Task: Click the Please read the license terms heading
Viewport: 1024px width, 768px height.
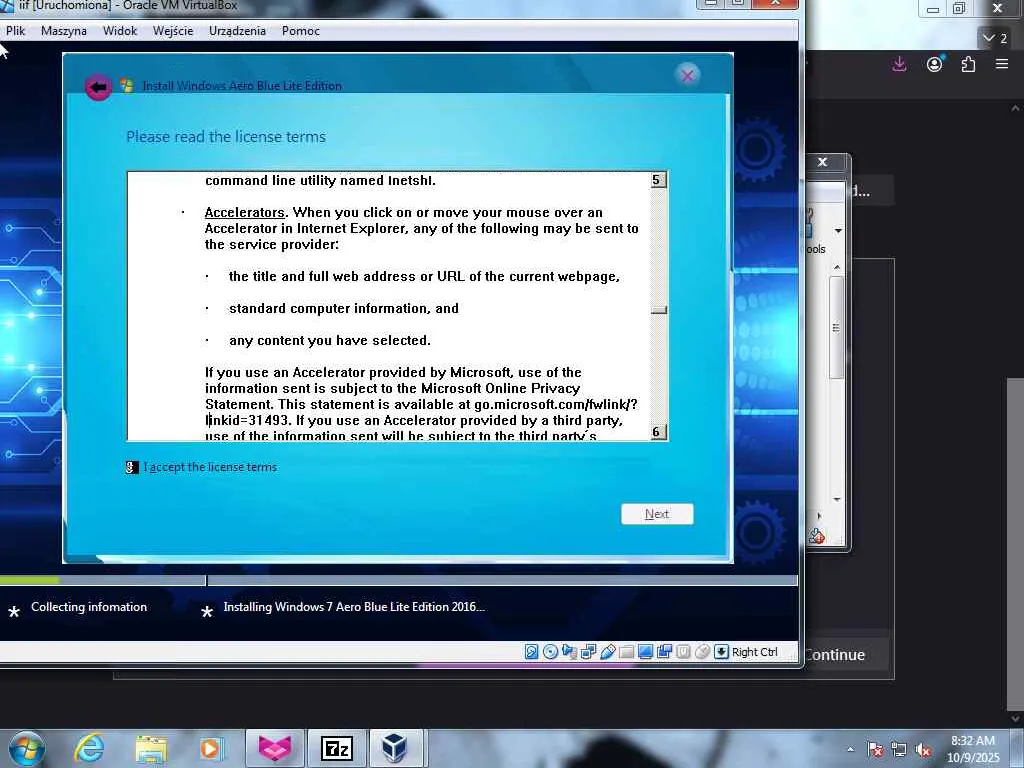Action: (x=226, y=136)
